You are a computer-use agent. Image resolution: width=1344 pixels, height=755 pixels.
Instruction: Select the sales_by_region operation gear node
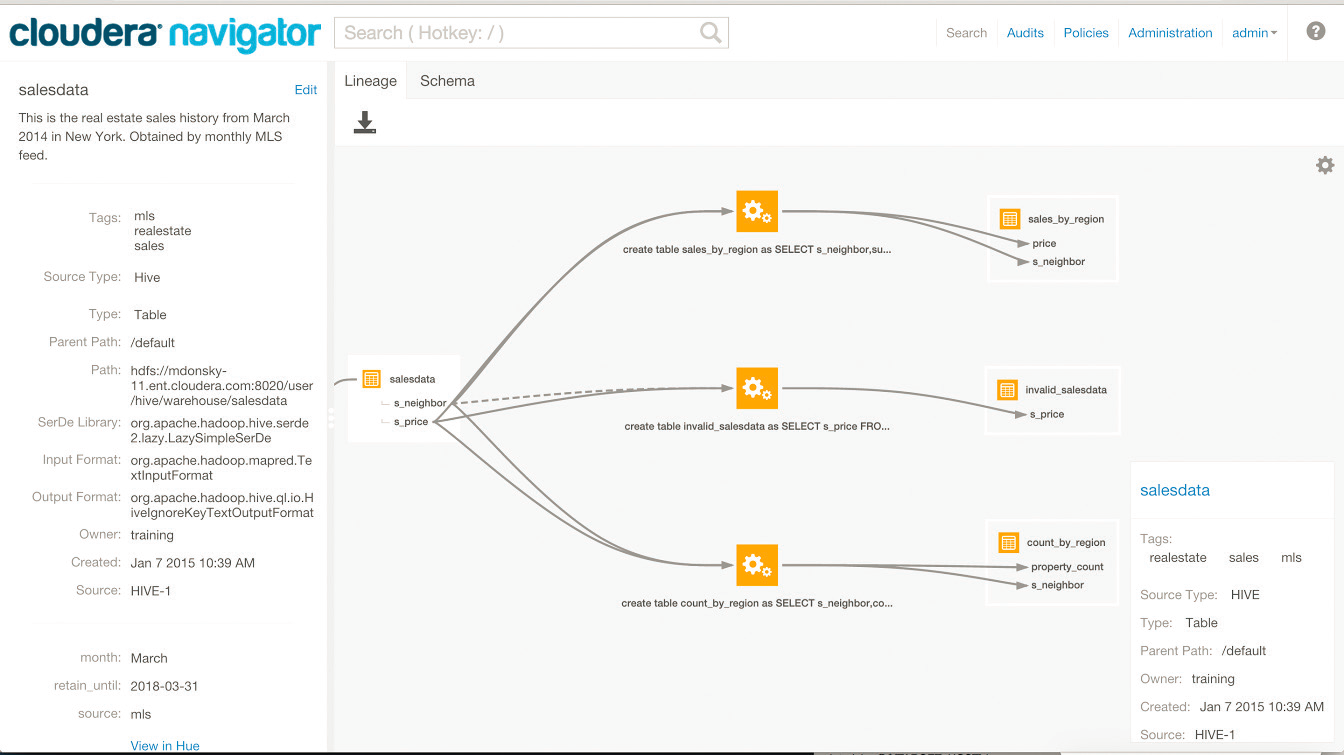(756, 211)
